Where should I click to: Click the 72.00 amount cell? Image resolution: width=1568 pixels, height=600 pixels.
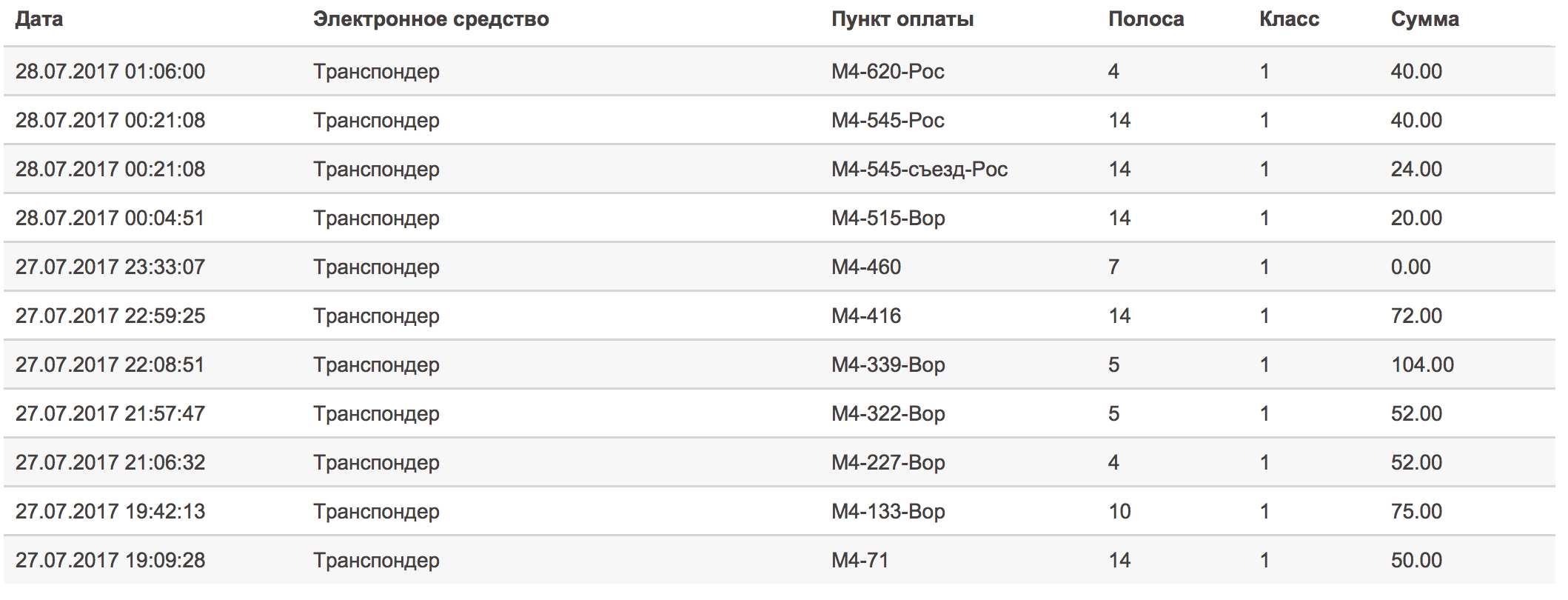point(1416,316)
